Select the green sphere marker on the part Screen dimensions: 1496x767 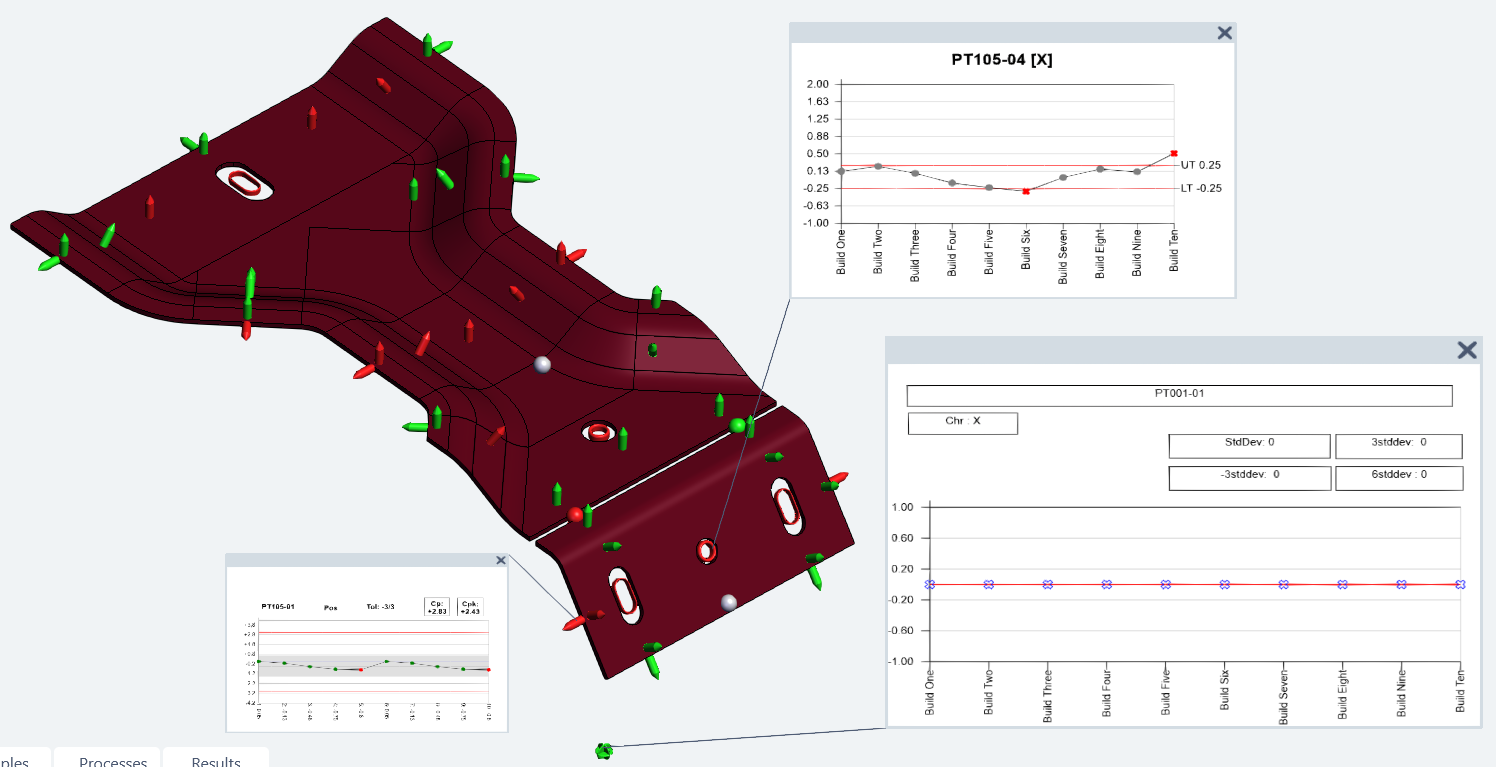click(x=738, y=426)
